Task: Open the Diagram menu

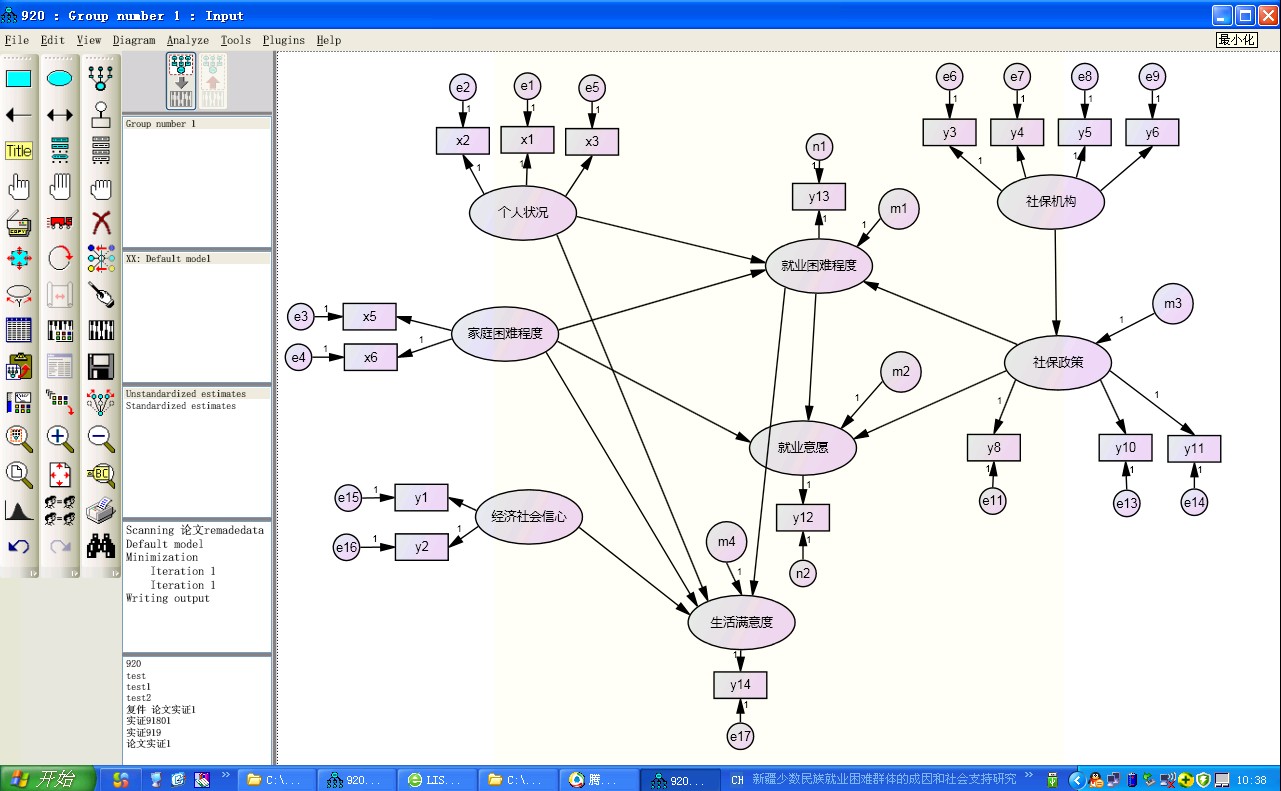Action: click(134, 40)
